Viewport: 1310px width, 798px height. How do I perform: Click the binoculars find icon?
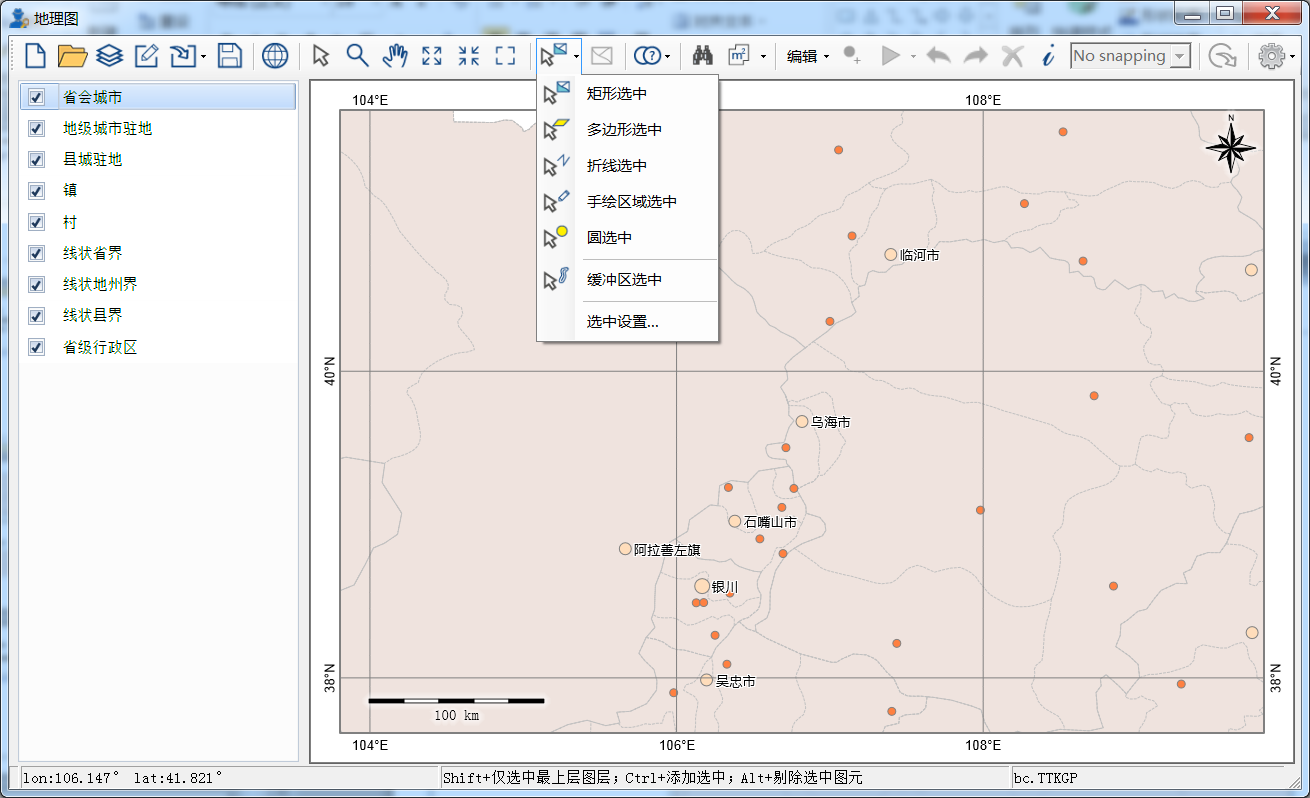pos(703,56)
